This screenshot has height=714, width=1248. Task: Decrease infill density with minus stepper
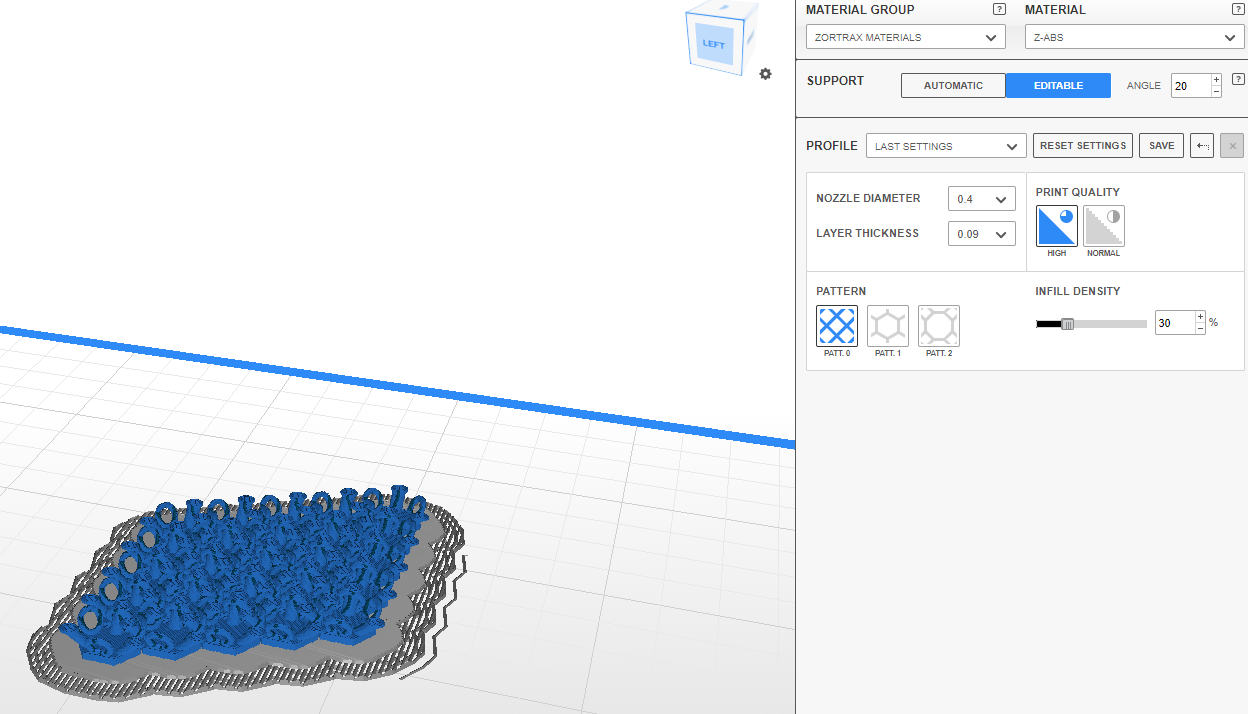[1200, 329]
